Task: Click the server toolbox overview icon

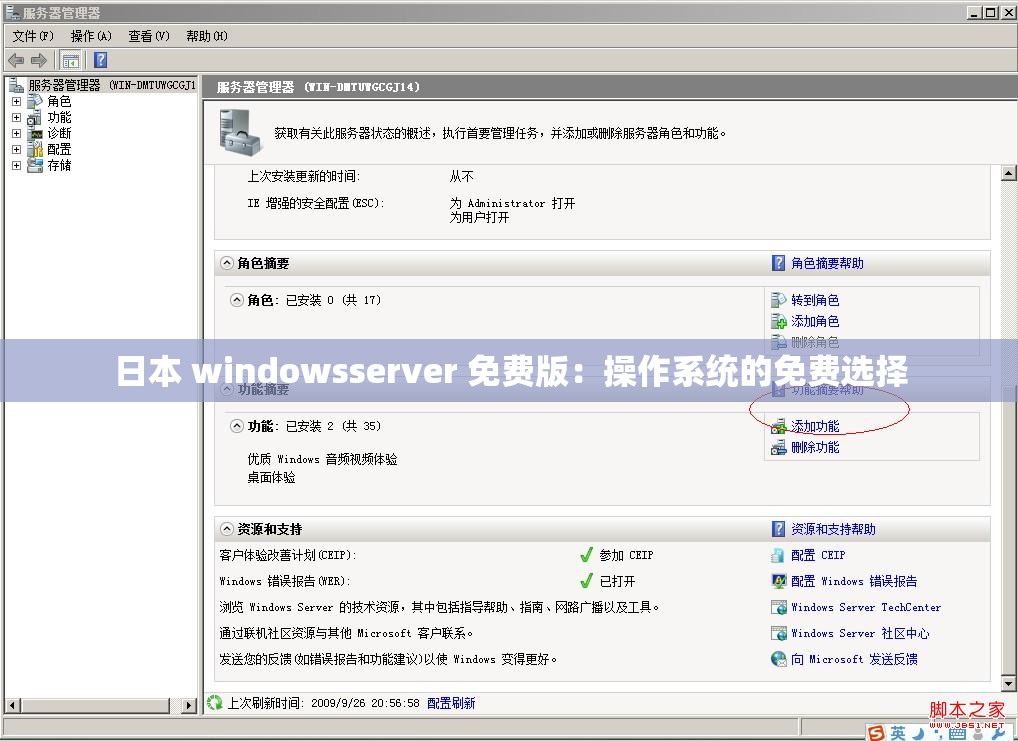Action: (x=240, y=131)
